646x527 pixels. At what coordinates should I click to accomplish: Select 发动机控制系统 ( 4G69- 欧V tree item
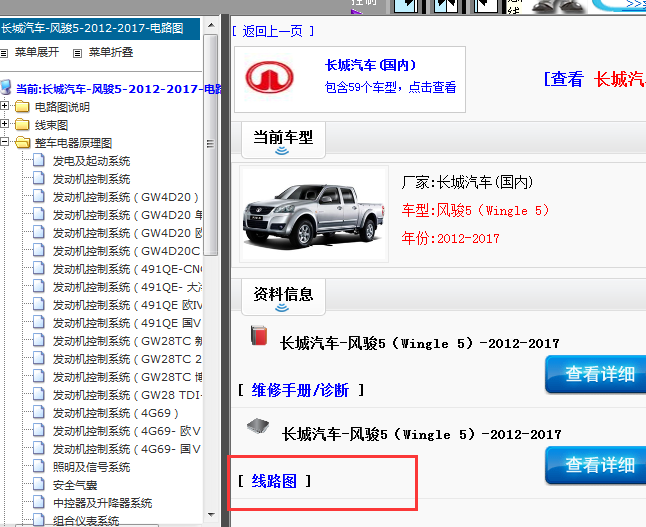[126, 431]
